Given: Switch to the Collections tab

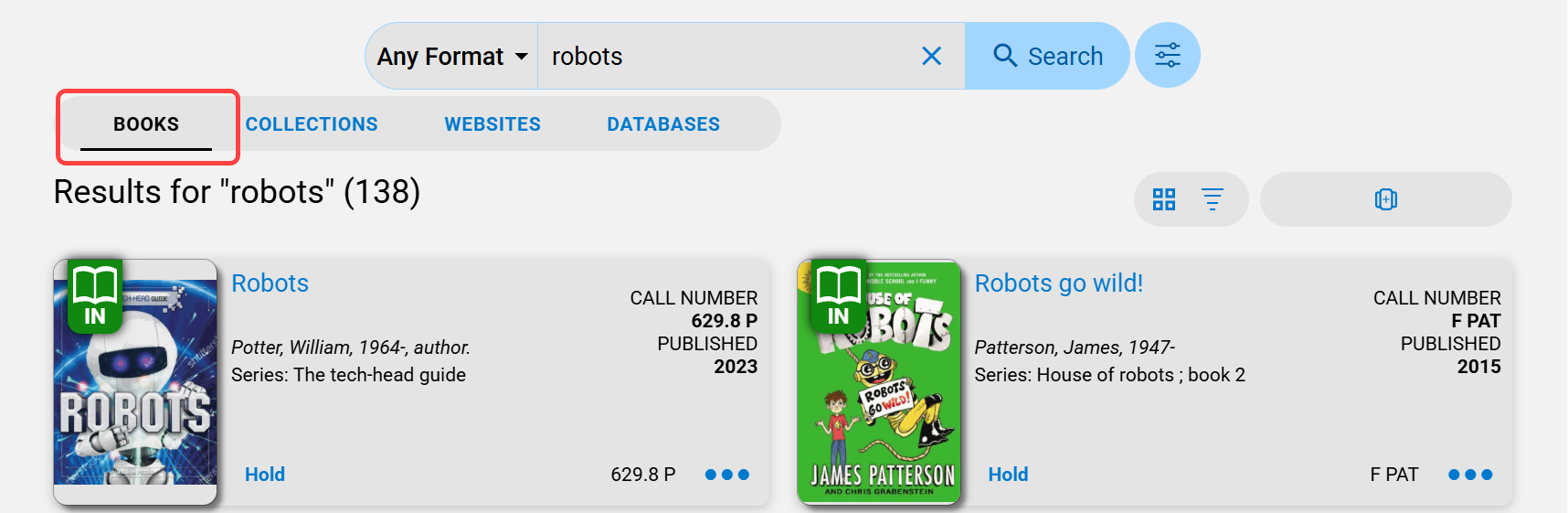Looking at the screenshot, I should click(312, 124).
